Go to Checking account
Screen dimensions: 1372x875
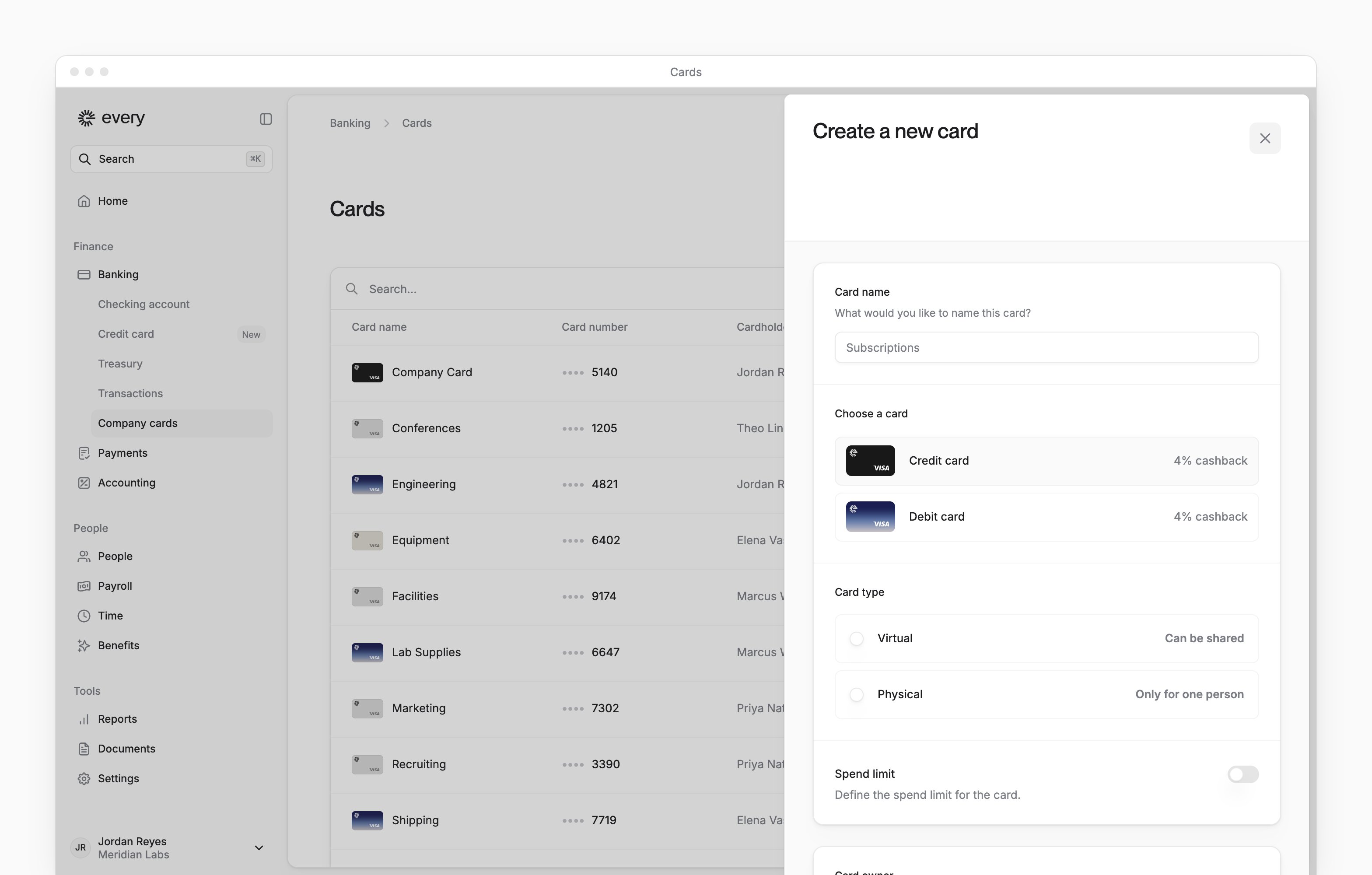143,304
